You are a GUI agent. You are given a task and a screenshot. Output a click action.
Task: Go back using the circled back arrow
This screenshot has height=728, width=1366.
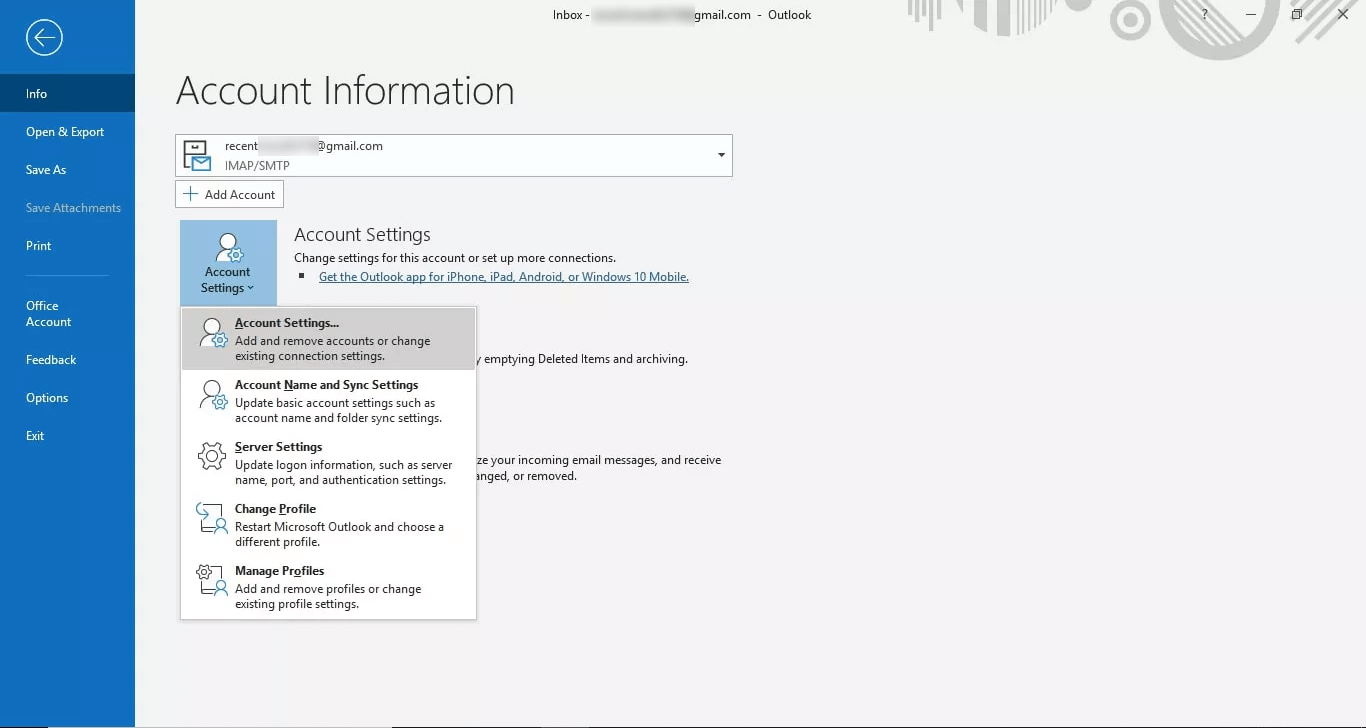(x=44, y=38)
